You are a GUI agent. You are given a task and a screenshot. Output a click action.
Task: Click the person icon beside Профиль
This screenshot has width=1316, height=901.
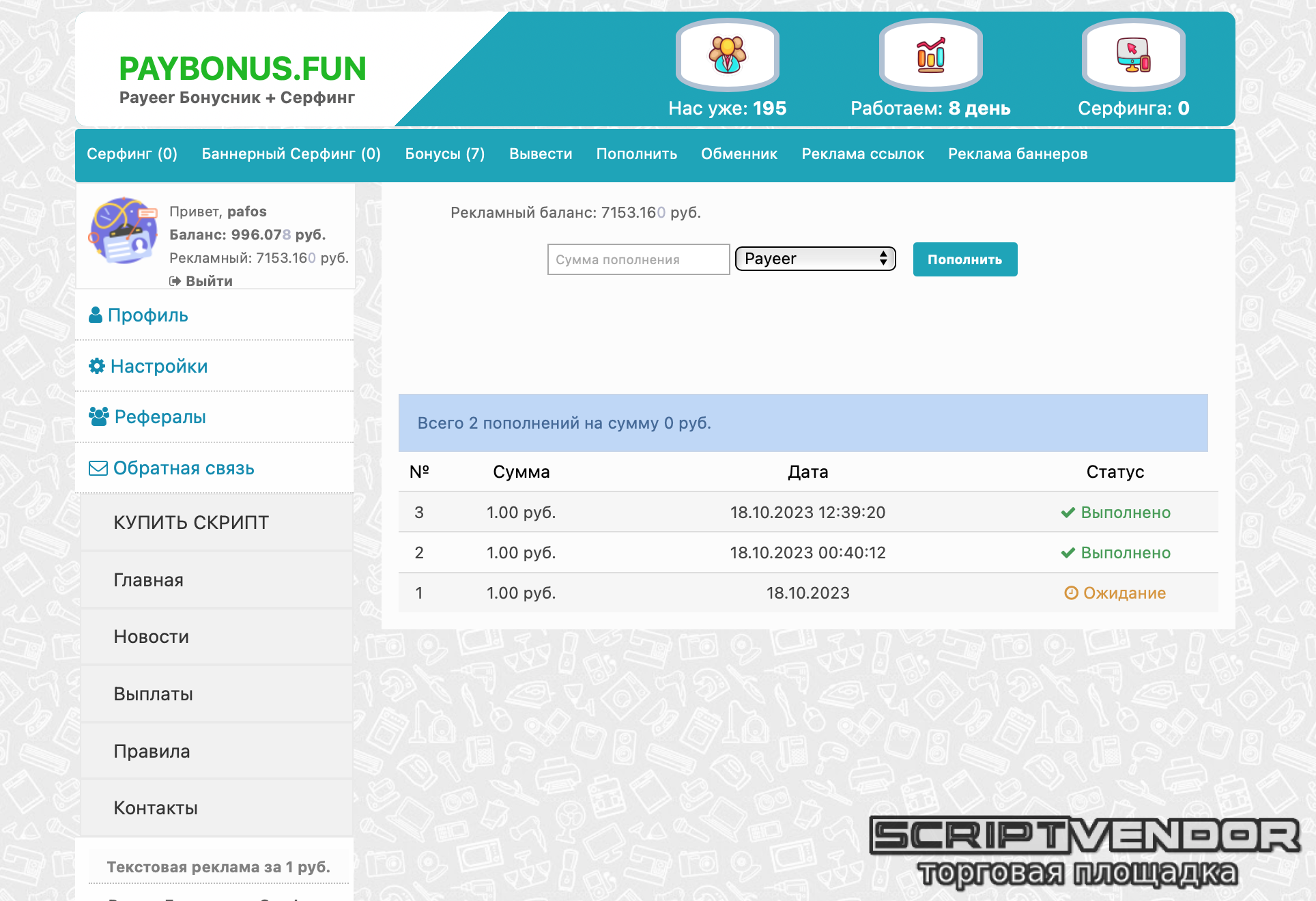(96, 315)
